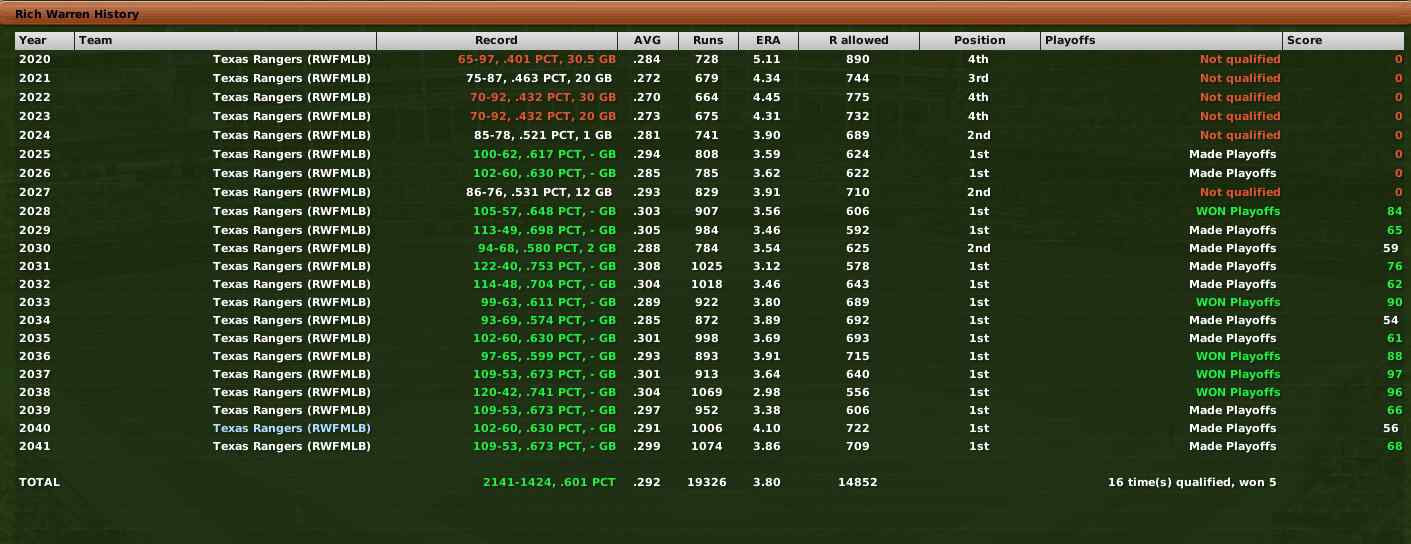The image size is (1411, 544).
Task: Open the 2041 Texas Rangers team entry
Action: click(292, 446)
